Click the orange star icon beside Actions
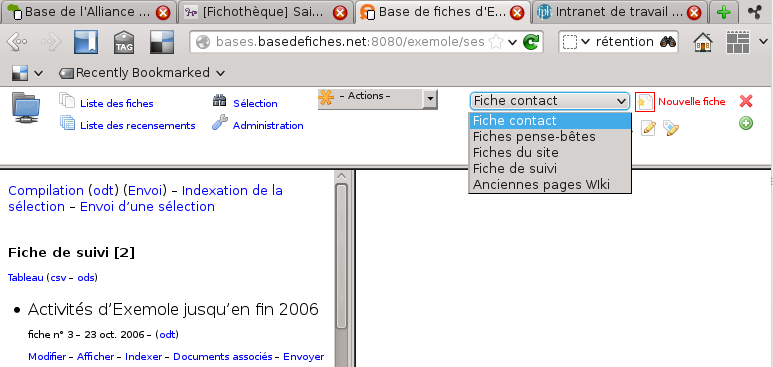 tap(326, 97)
